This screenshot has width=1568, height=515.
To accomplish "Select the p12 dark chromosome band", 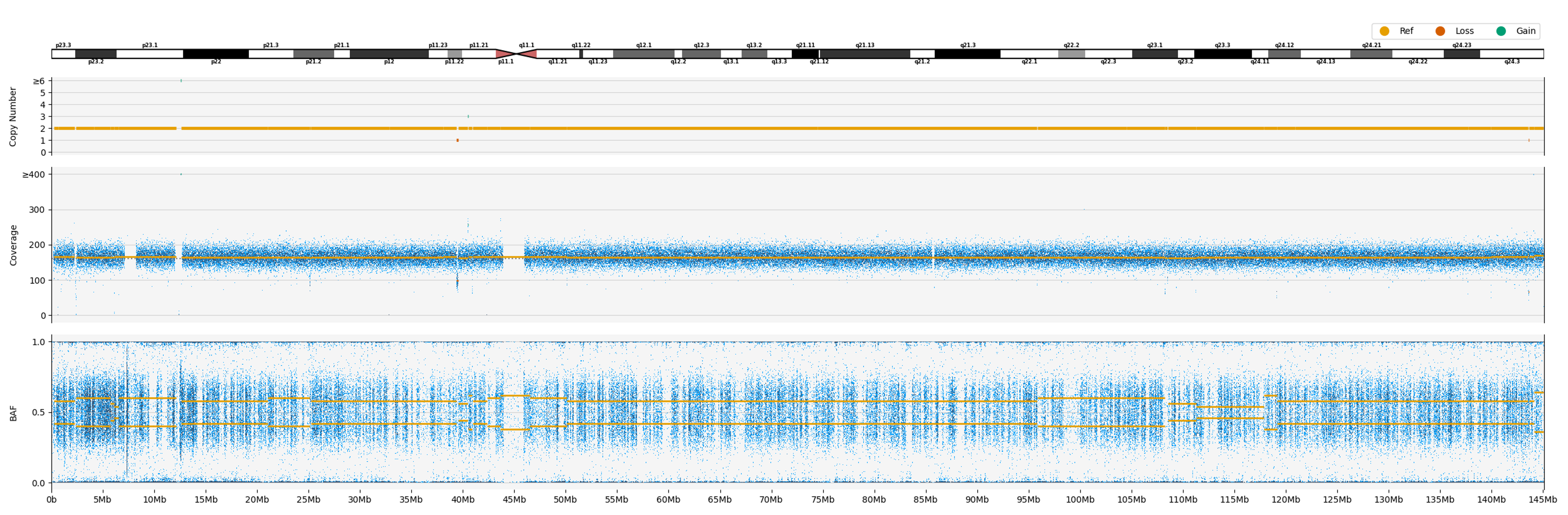I will click(389, 54).
